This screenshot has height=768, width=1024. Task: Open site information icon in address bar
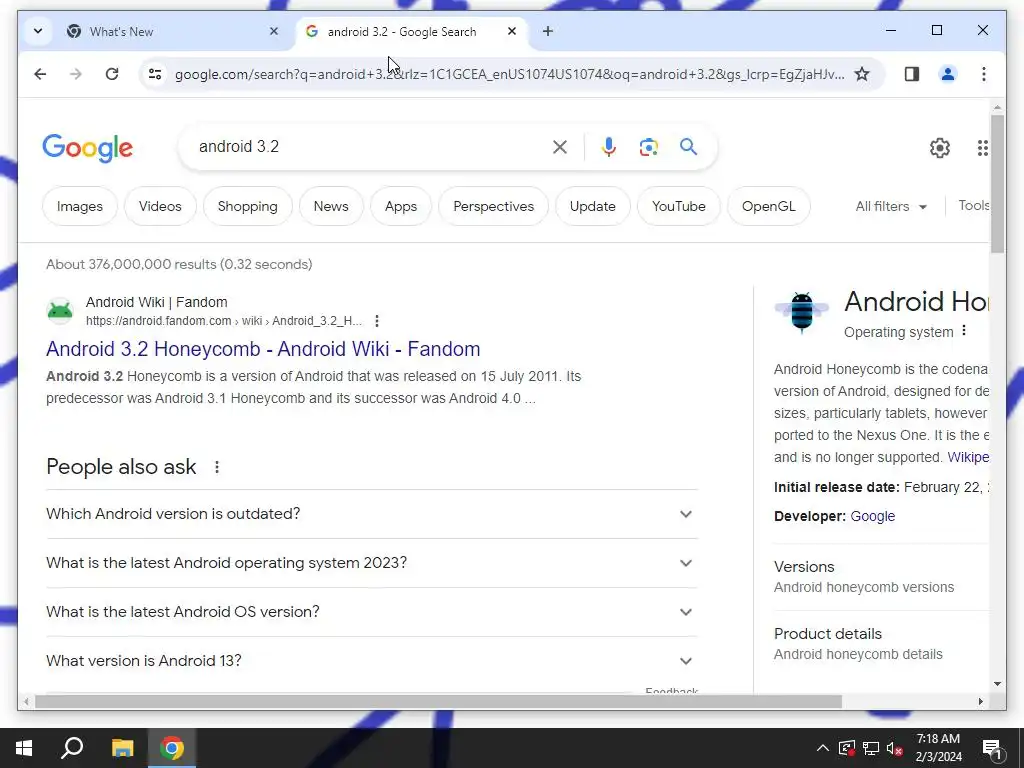[155, 74]
